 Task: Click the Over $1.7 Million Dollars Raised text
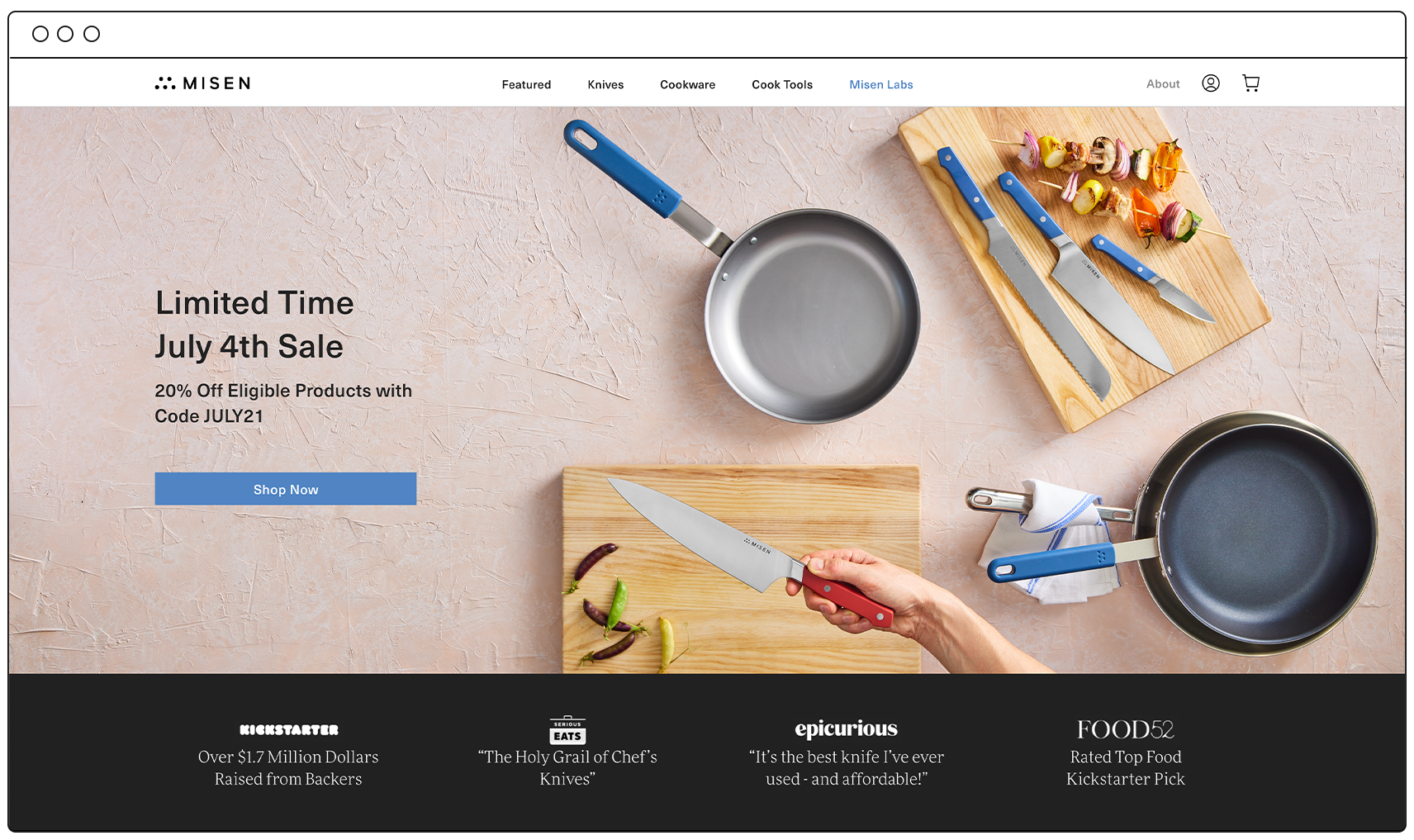point(288,768)
